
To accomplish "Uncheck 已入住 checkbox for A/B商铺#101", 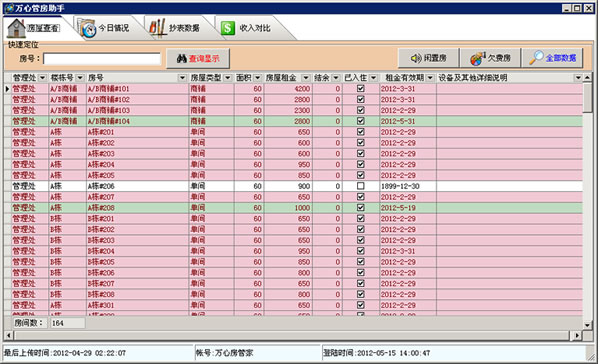I will (x=360, y=88).
